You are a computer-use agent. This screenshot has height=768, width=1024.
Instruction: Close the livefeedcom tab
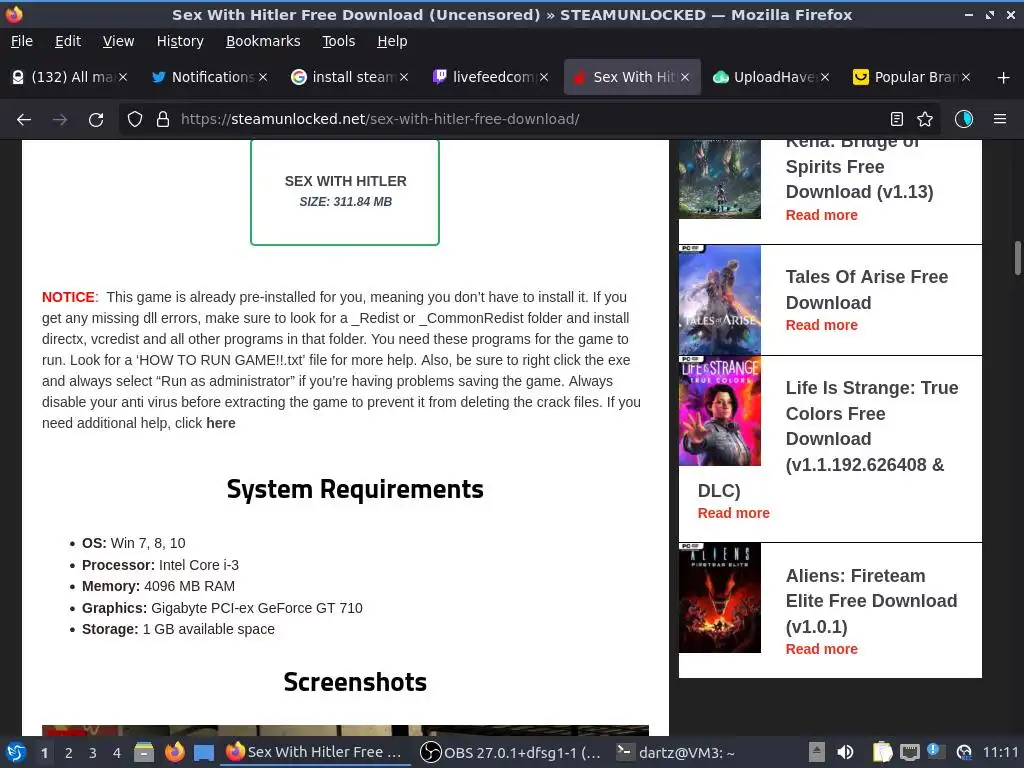(x=544, y=77)
